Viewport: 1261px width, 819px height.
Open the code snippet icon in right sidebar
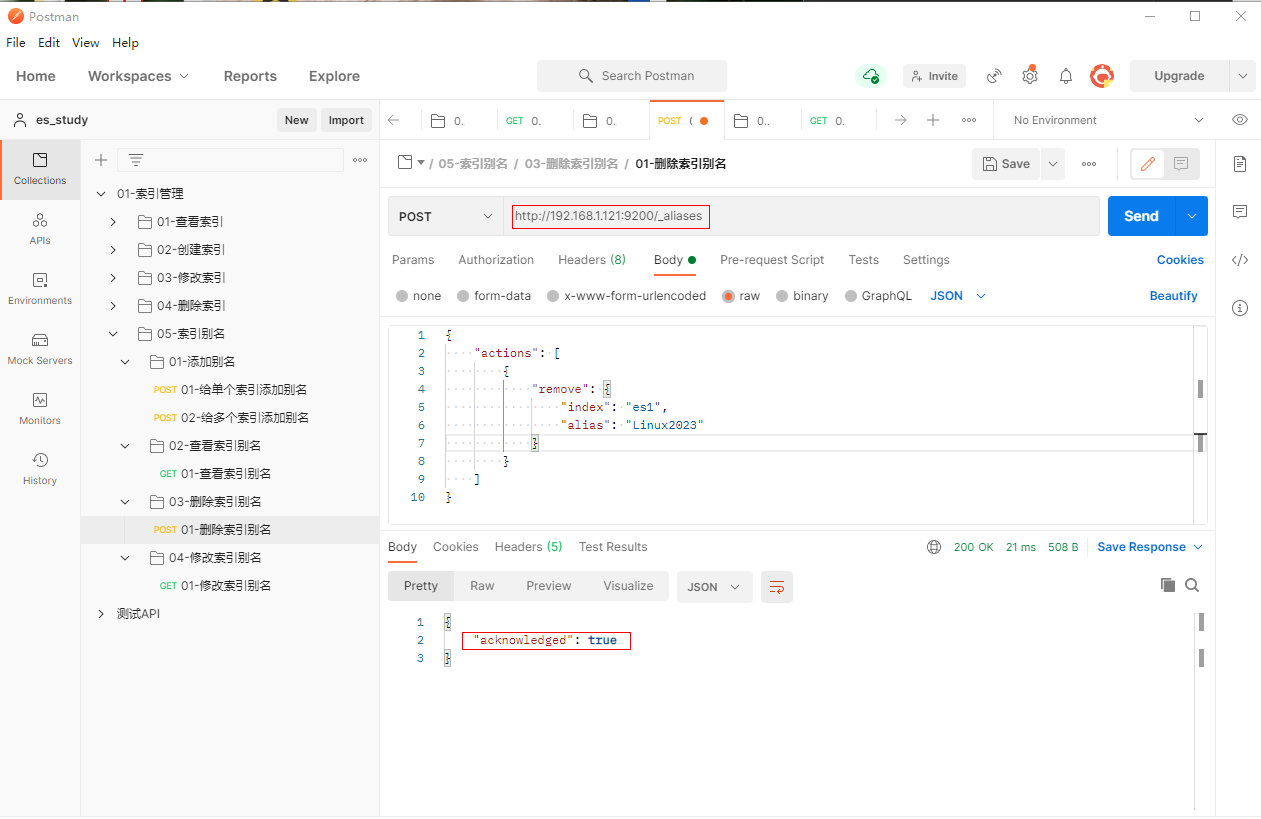click(x=1240, y=260)
